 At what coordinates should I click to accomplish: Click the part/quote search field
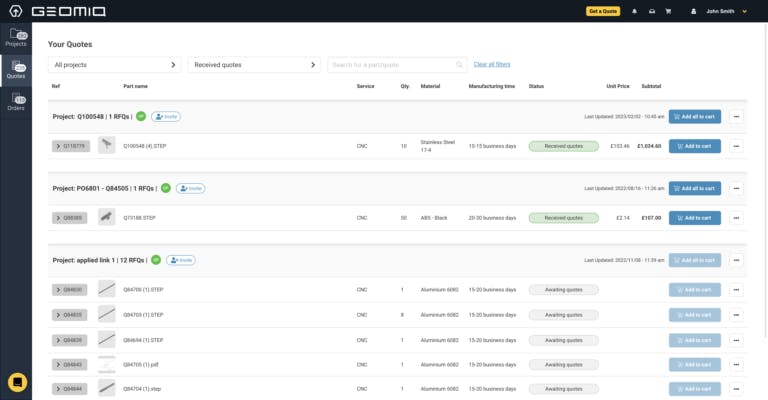point(390,65)
